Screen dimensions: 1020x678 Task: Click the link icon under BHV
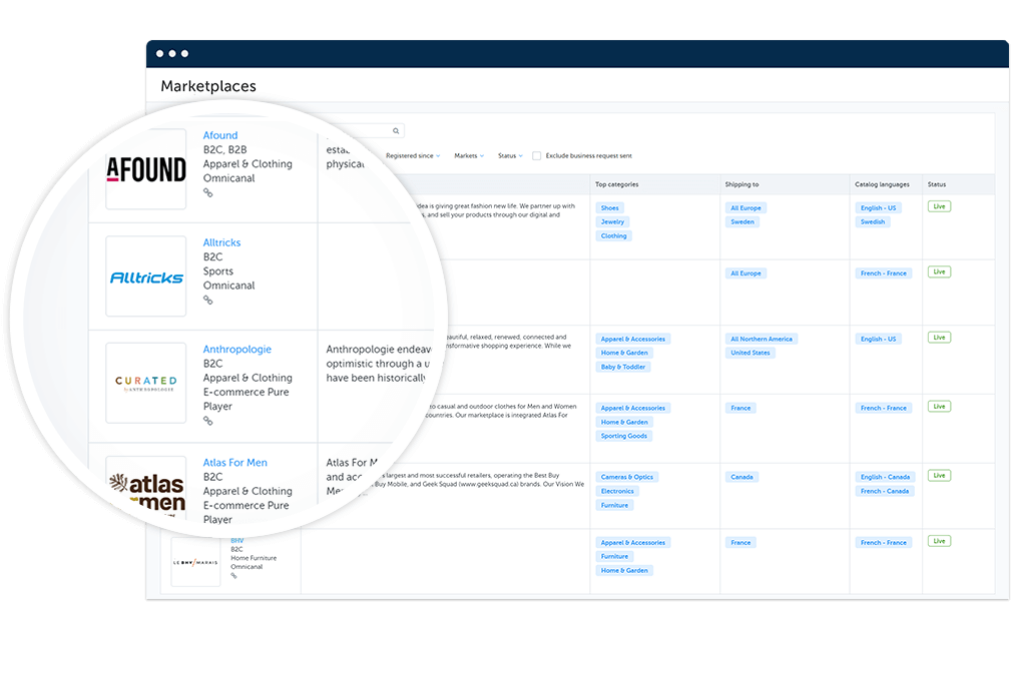(x=234, y=576)
